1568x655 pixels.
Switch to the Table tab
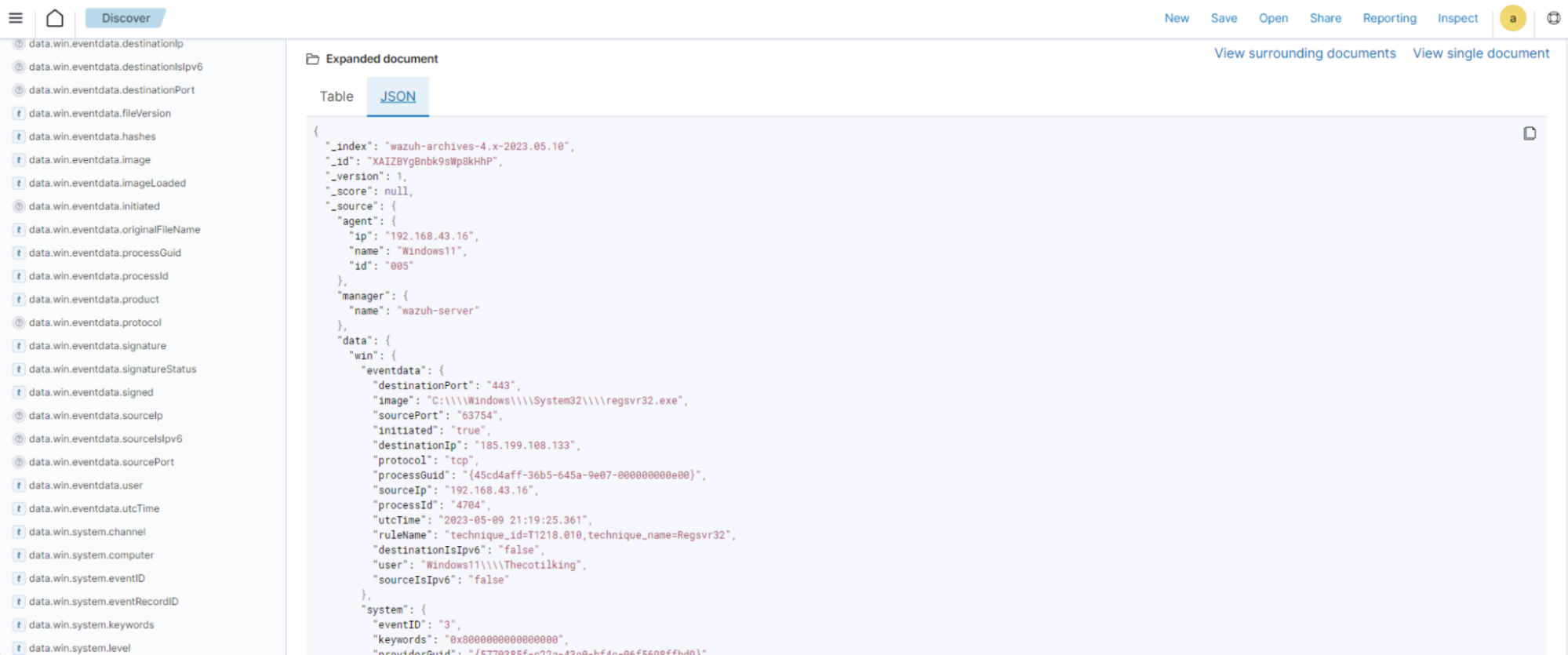(x=337, y=96)
